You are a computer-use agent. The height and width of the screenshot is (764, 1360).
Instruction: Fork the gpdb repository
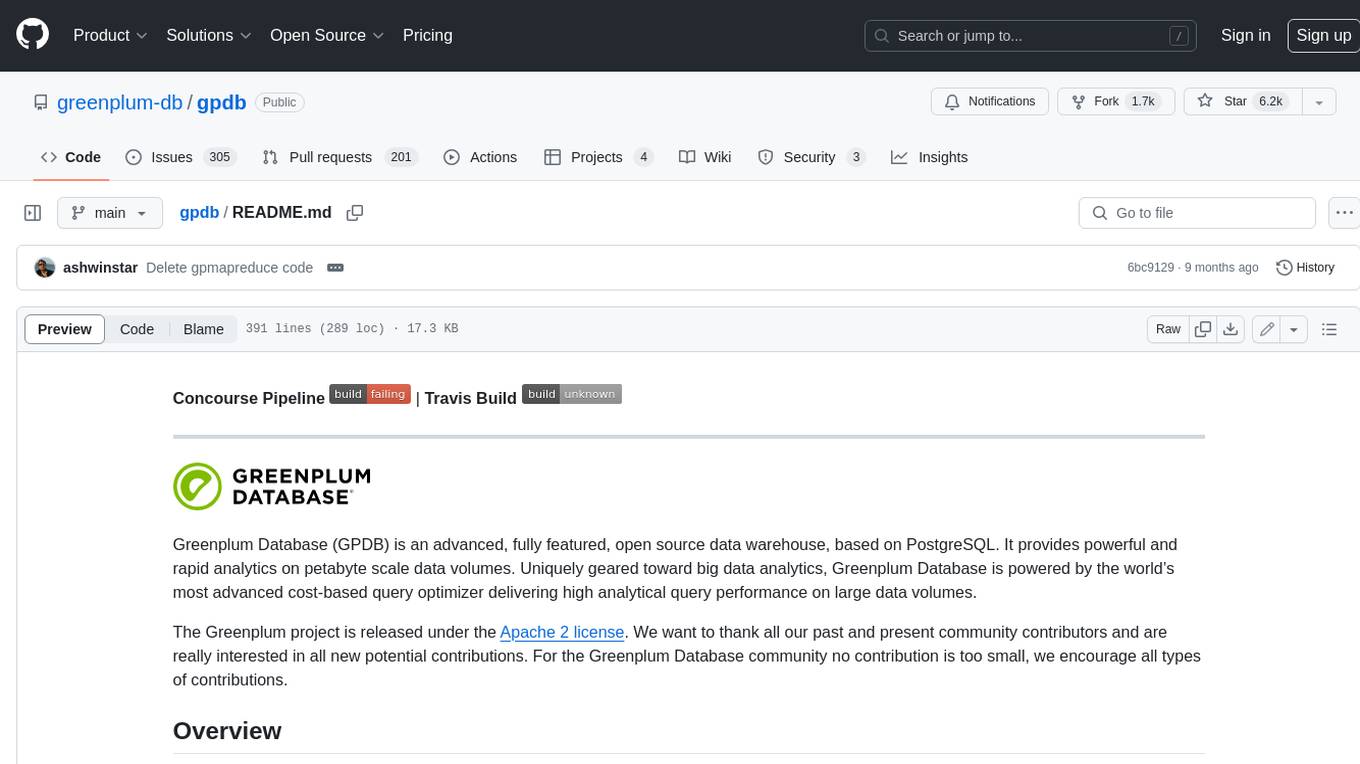[x=1115, y=102]
